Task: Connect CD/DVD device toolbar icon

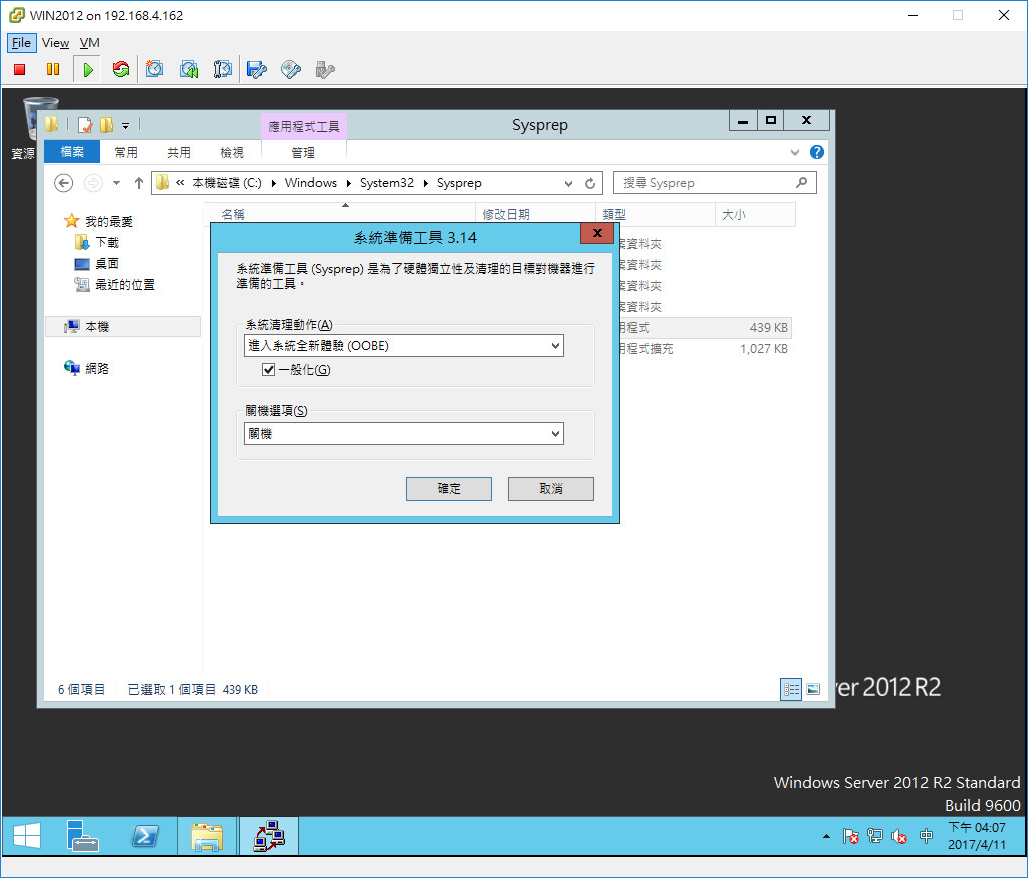Action: coord(290,69)
